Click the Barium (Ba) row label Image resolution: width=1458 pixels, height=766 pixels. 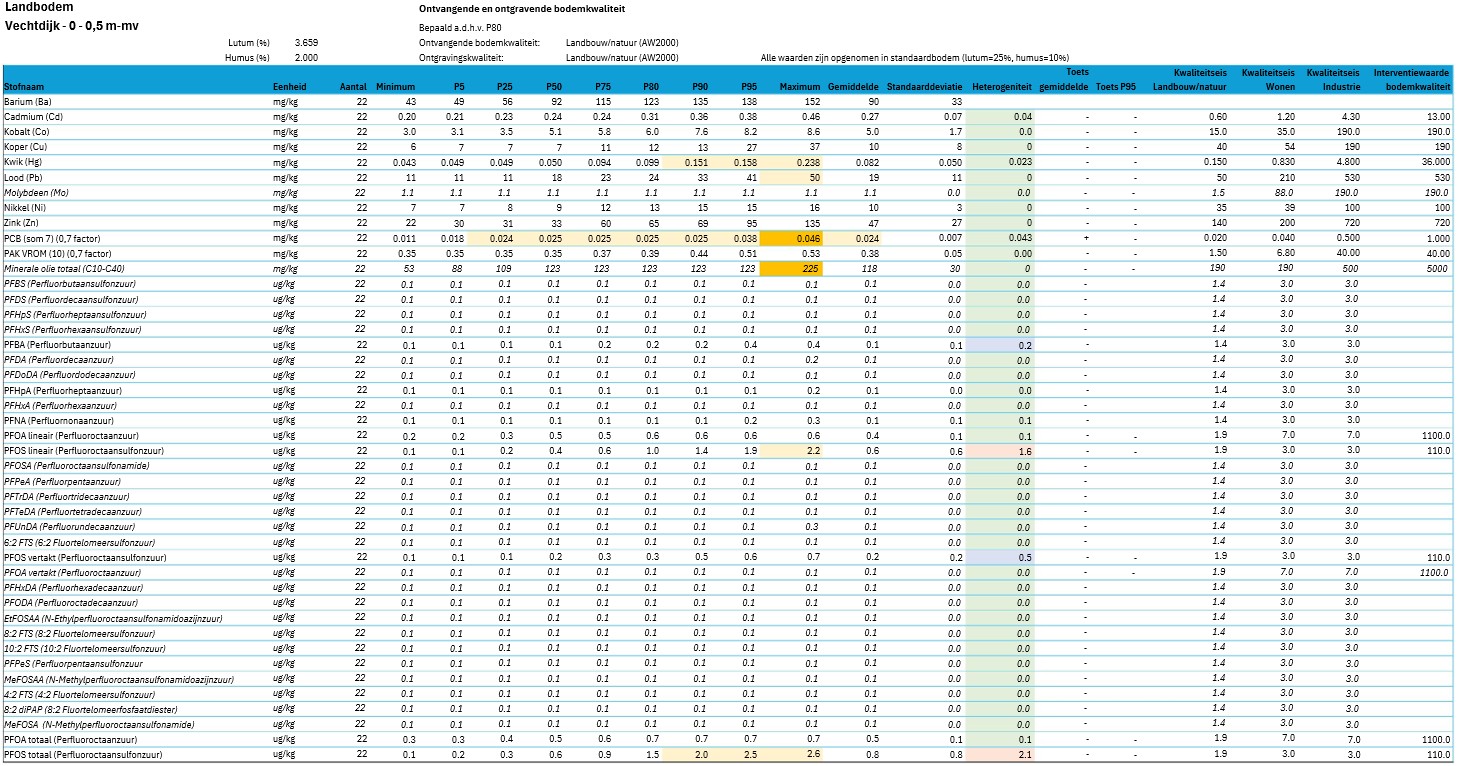pos(27,101)
